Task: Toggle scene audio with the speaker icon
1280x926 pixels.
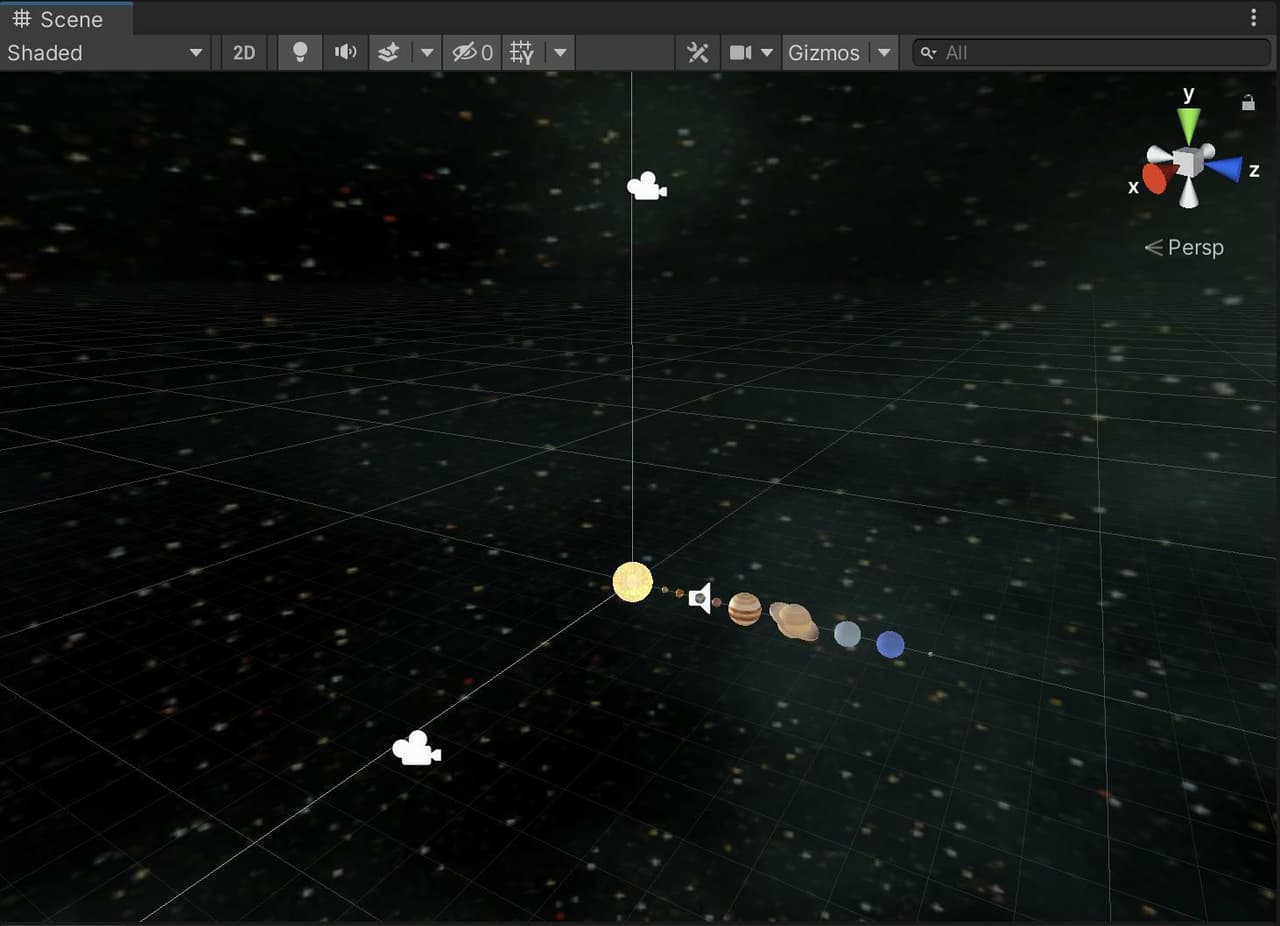Action: pyautogui.click(x=345, y=53)
